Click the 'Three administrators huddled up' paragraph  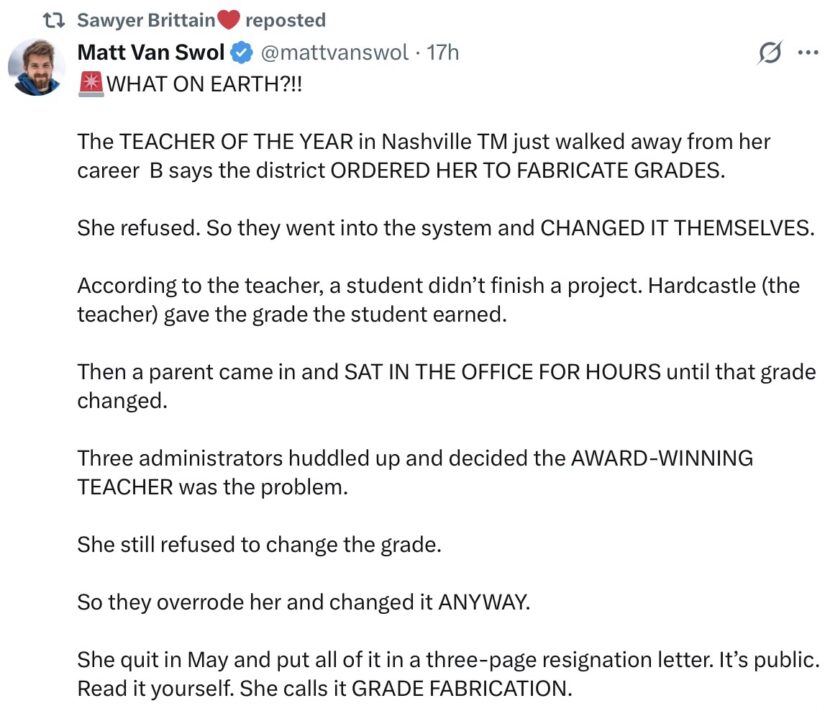(415, 473)
